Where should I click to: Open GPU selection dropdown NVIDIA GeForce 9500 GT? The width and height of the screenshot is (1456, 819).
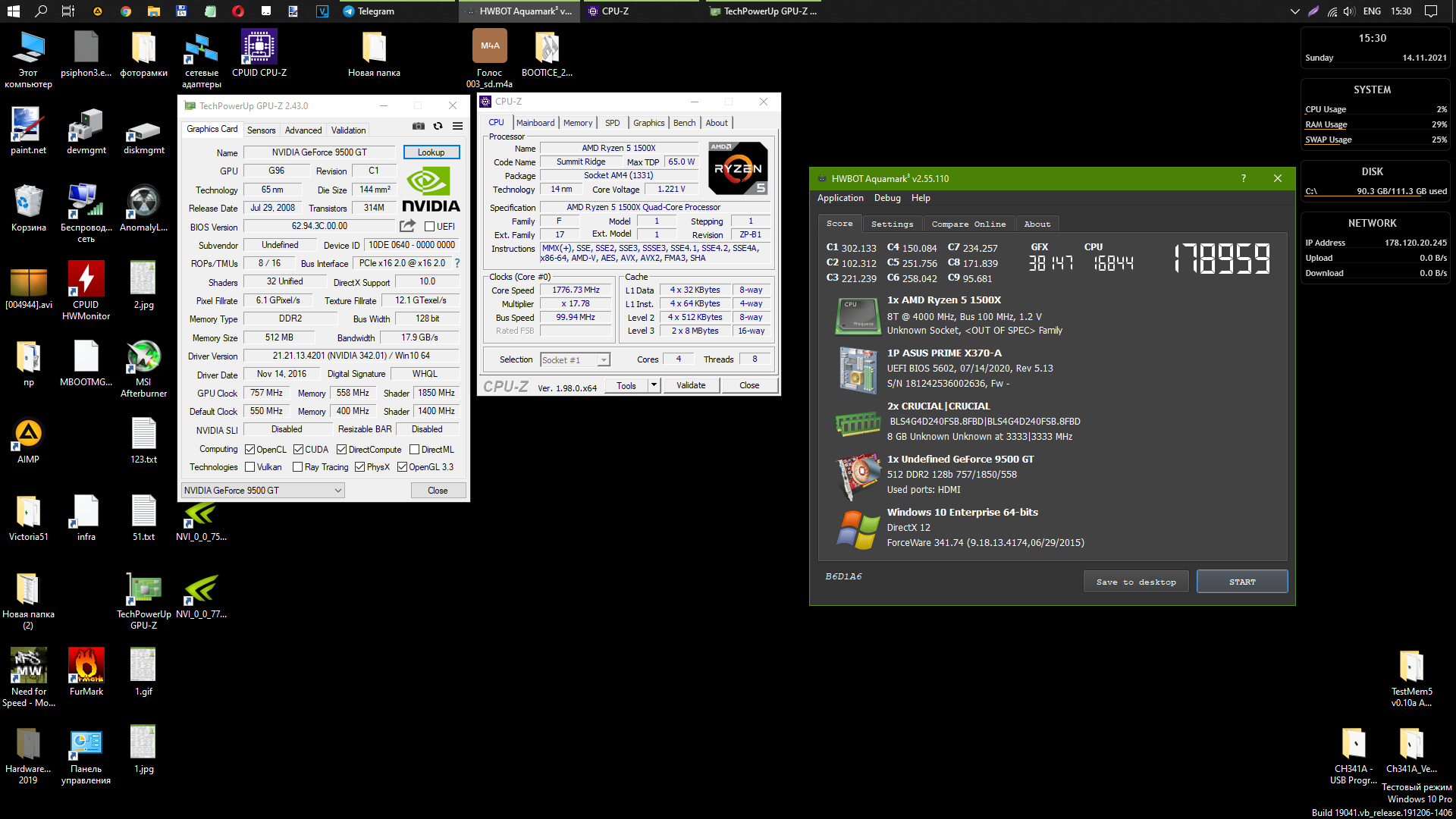[263, 490]
